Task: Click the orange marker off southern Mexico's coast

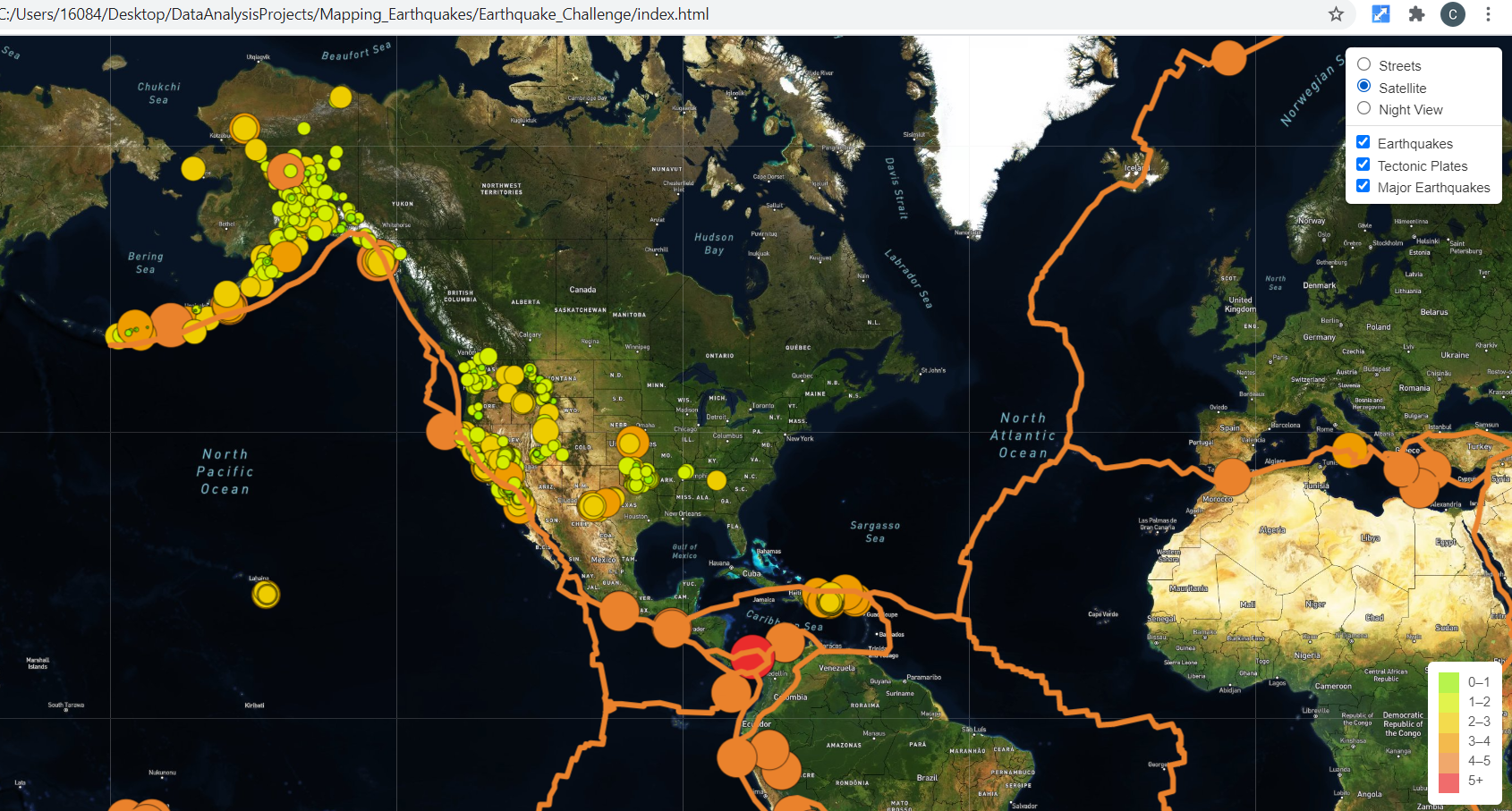Action: (x=619, y=611)
